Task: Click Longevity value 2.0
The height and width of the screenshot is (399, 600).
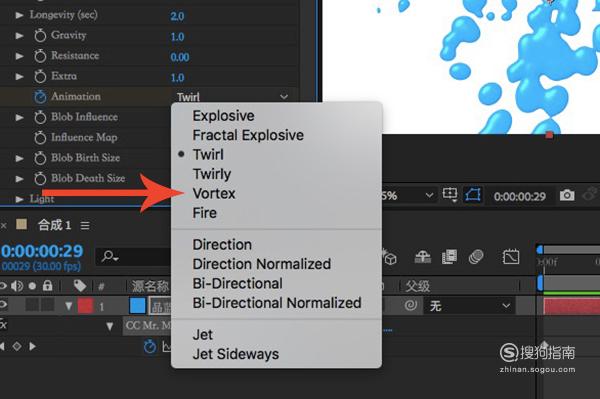Action: [177, 16]
